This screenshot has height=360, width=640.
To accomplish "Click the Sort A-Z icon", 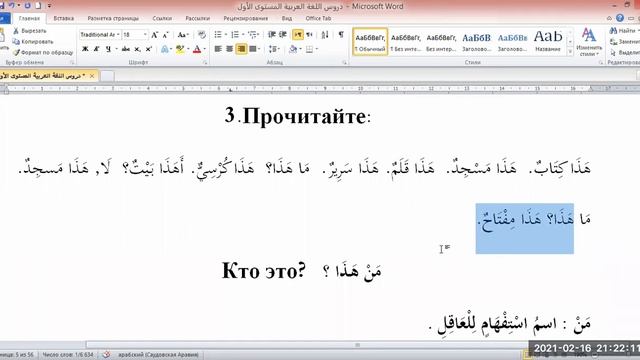I will [x=325, y=35].
